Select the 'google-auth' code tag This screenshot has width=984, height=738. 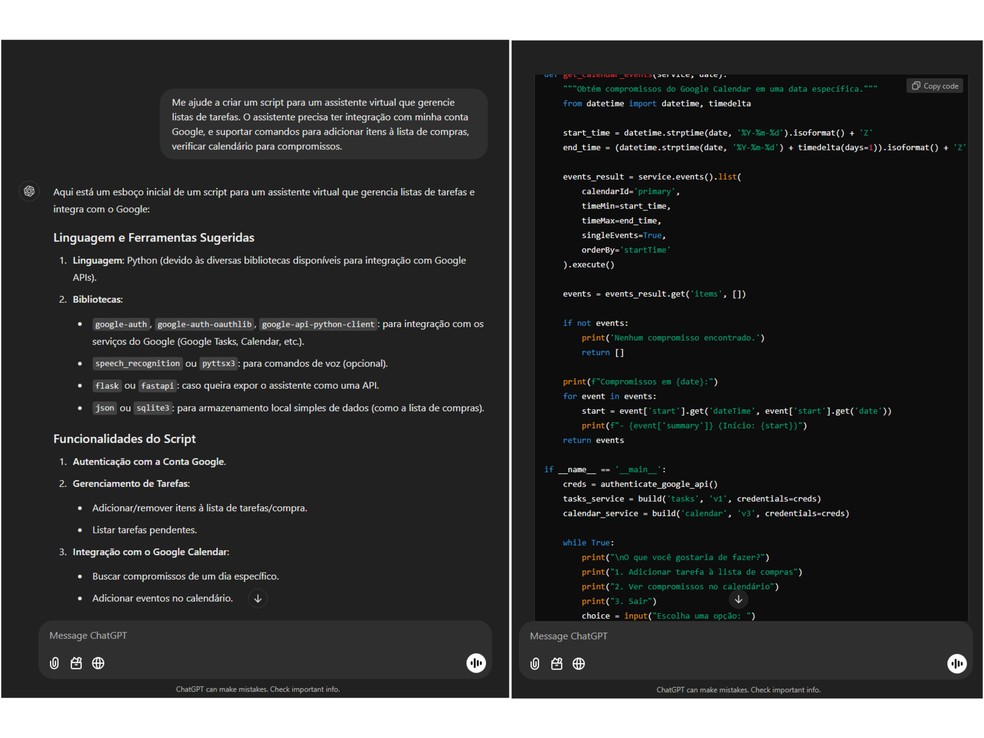121,324
